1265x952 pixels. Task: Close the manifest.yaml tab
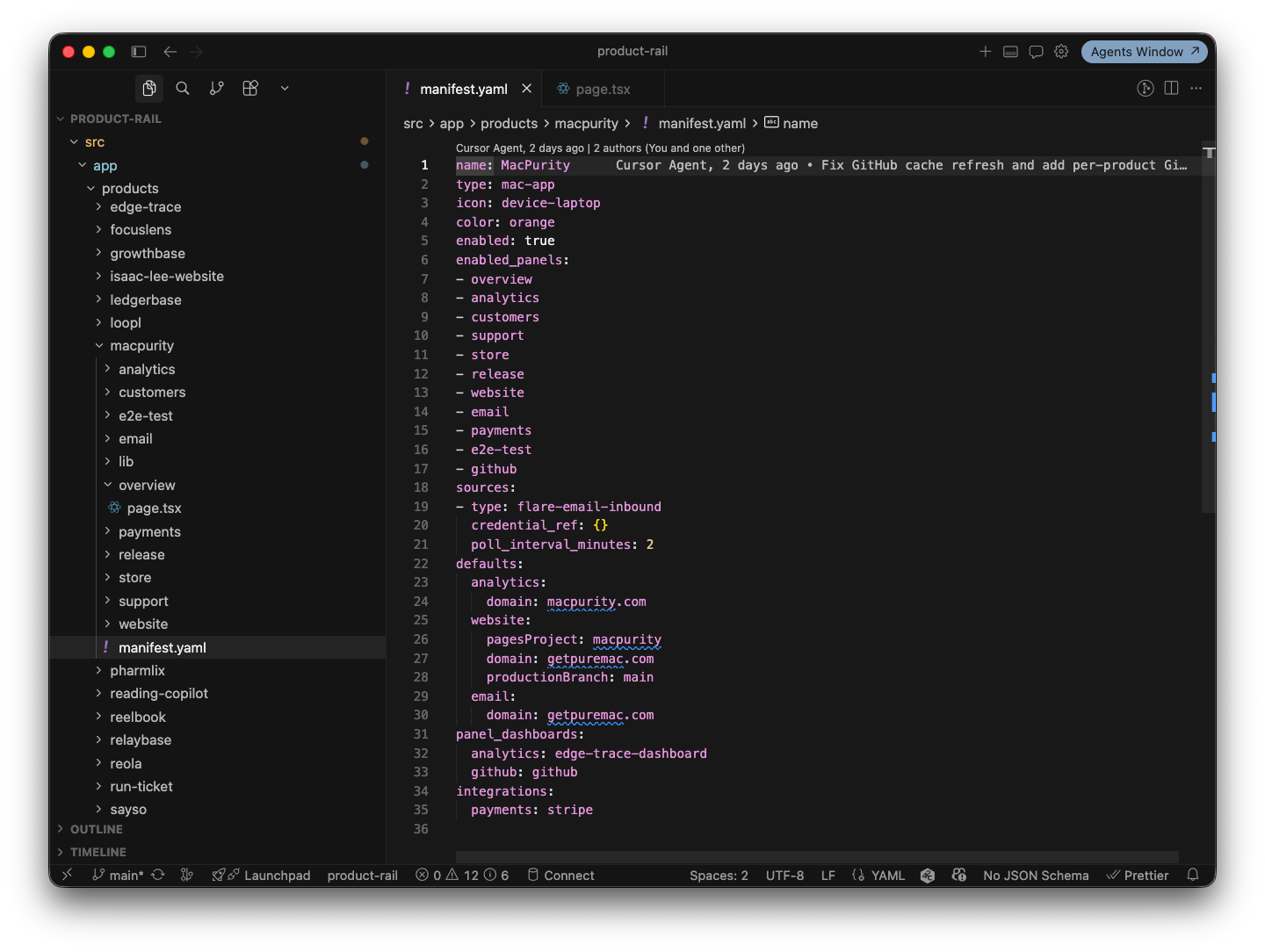(x=527, y=89)
